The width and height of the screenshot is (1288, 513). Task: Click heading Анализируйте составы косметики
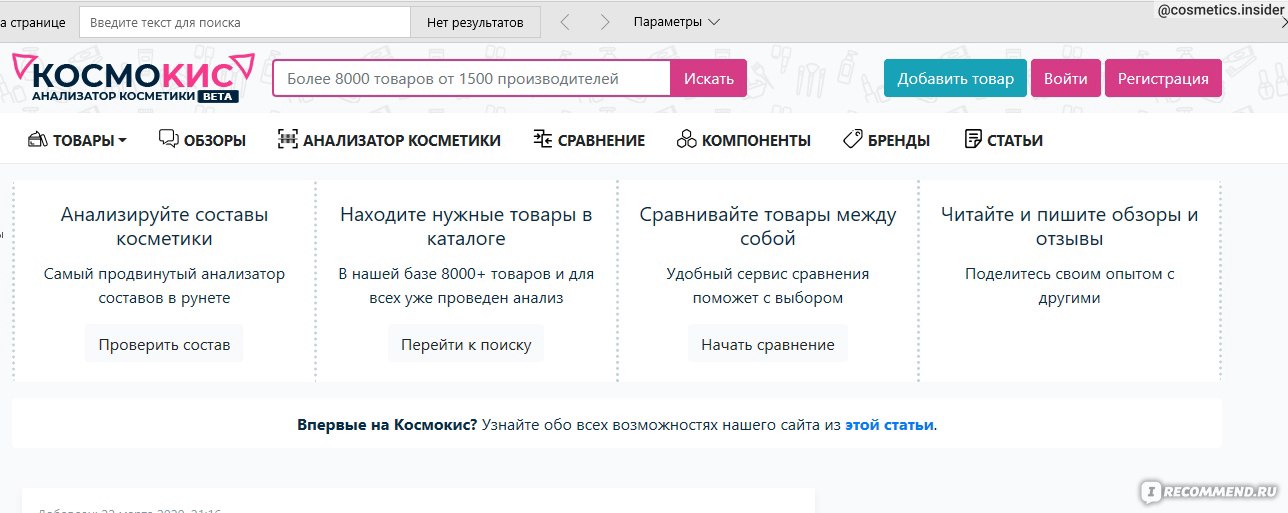[164, 226]
